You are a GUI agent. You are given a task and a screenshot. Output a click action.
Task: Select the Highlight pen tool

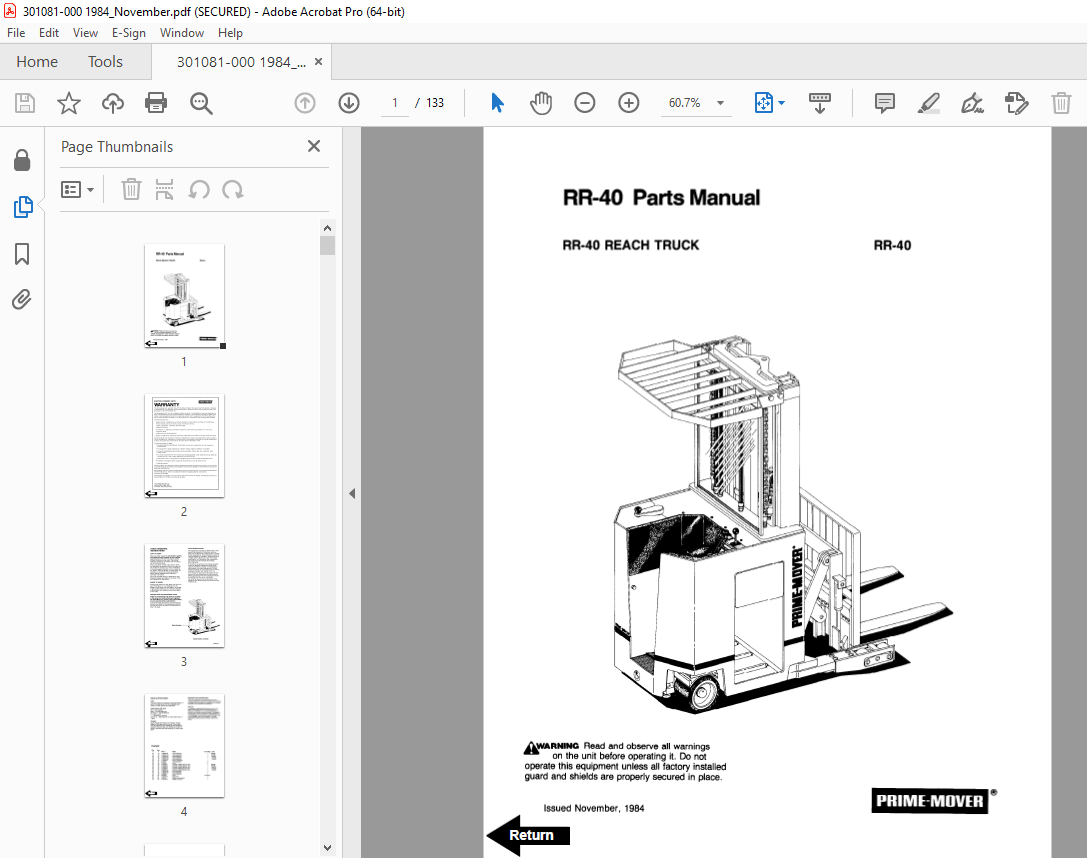(928, 102)
